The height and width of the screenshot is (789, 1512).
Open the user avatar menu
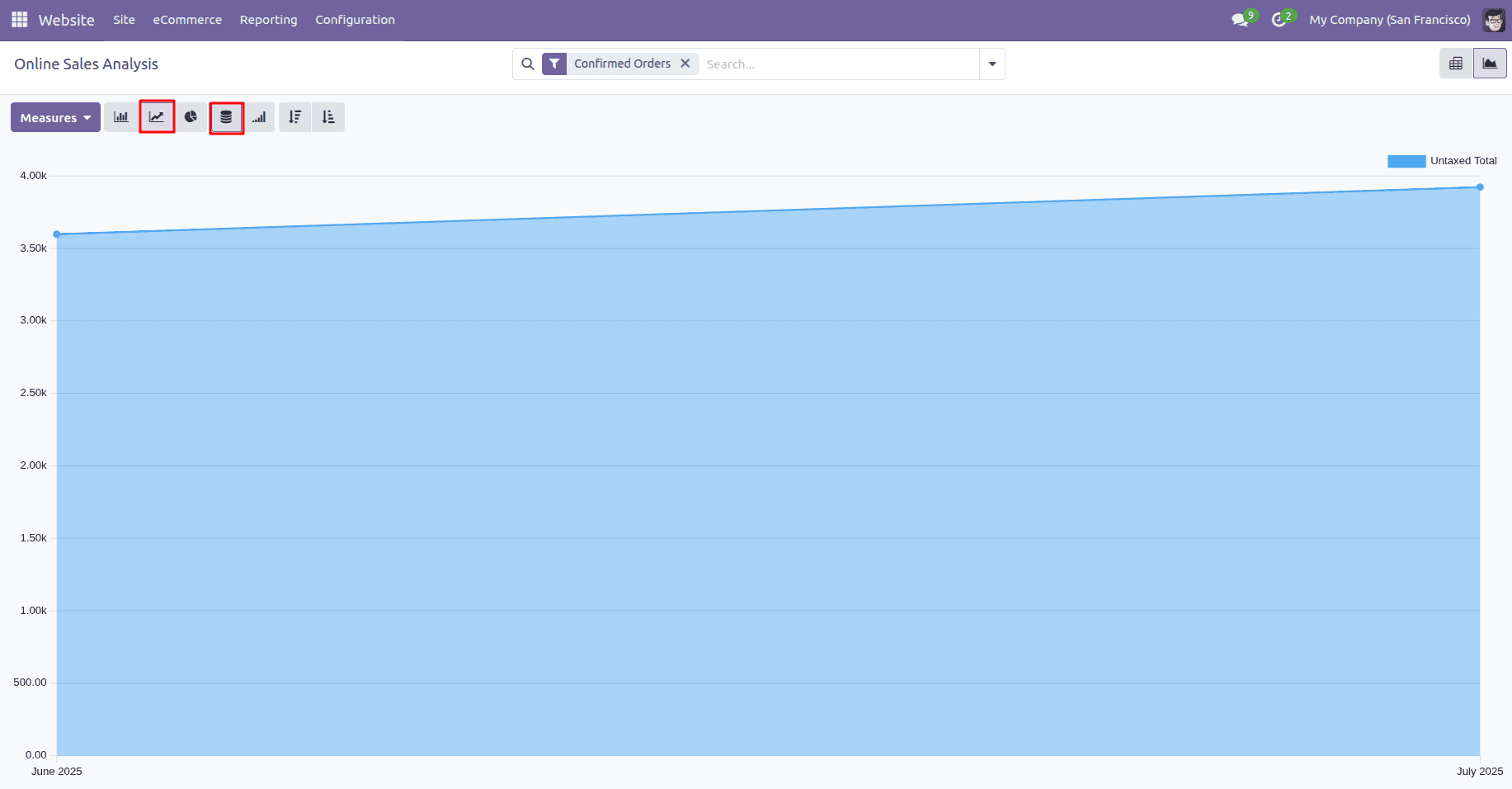tap(1494, 20)
